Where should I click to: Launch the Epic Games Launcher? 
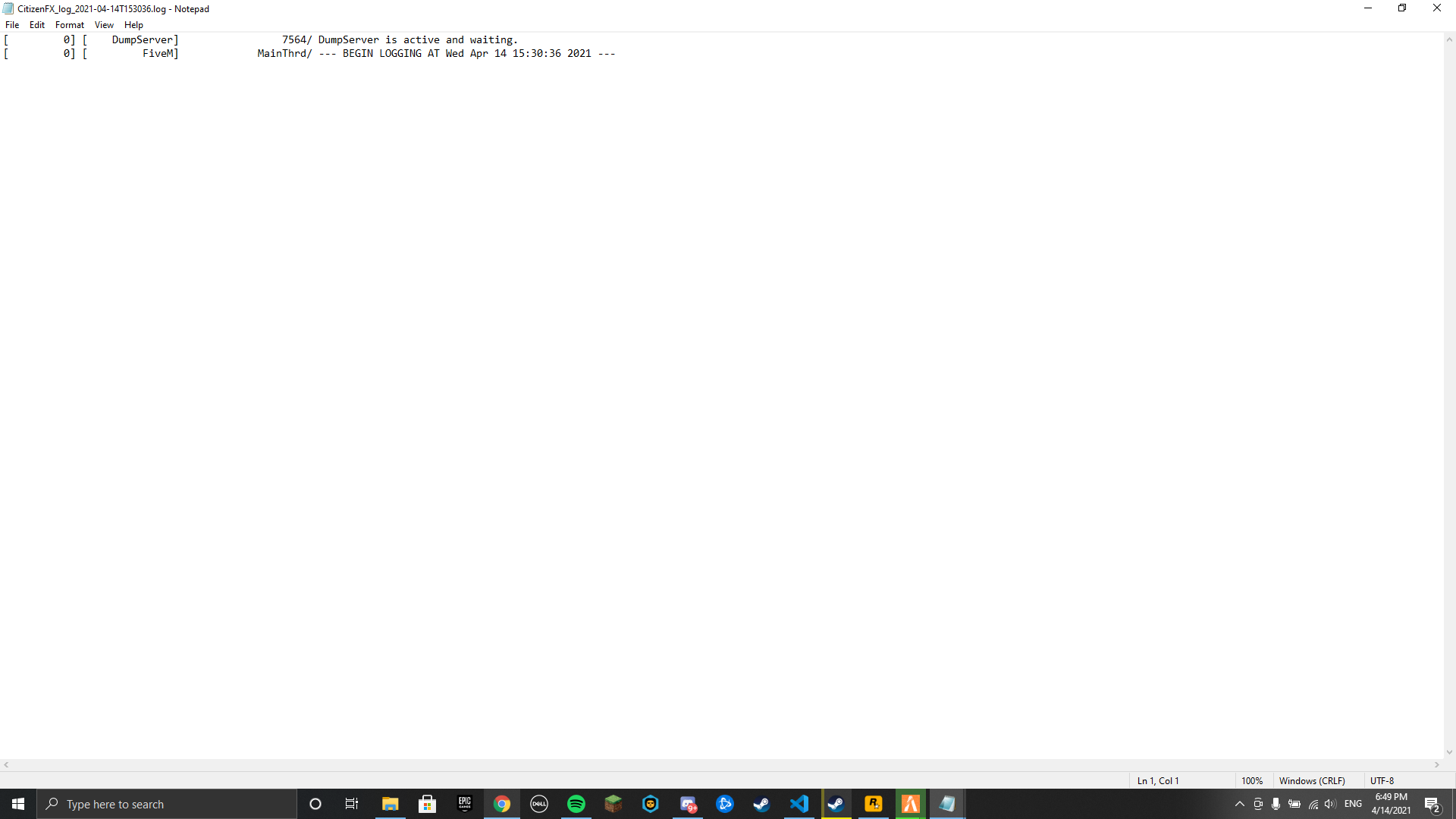pyautogui.click(x=465, y=804)
